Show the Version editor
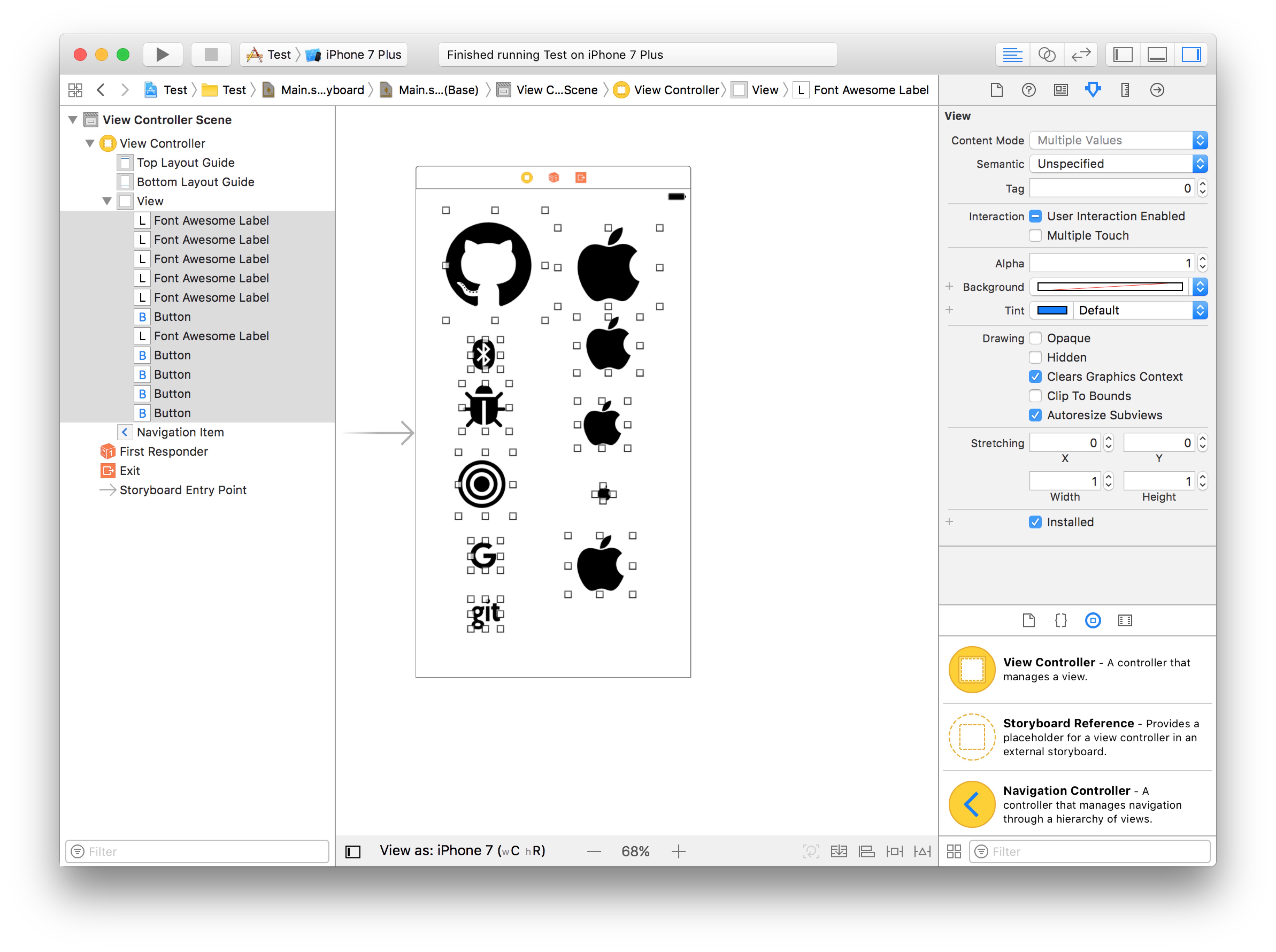 [x=1081, y=55]
